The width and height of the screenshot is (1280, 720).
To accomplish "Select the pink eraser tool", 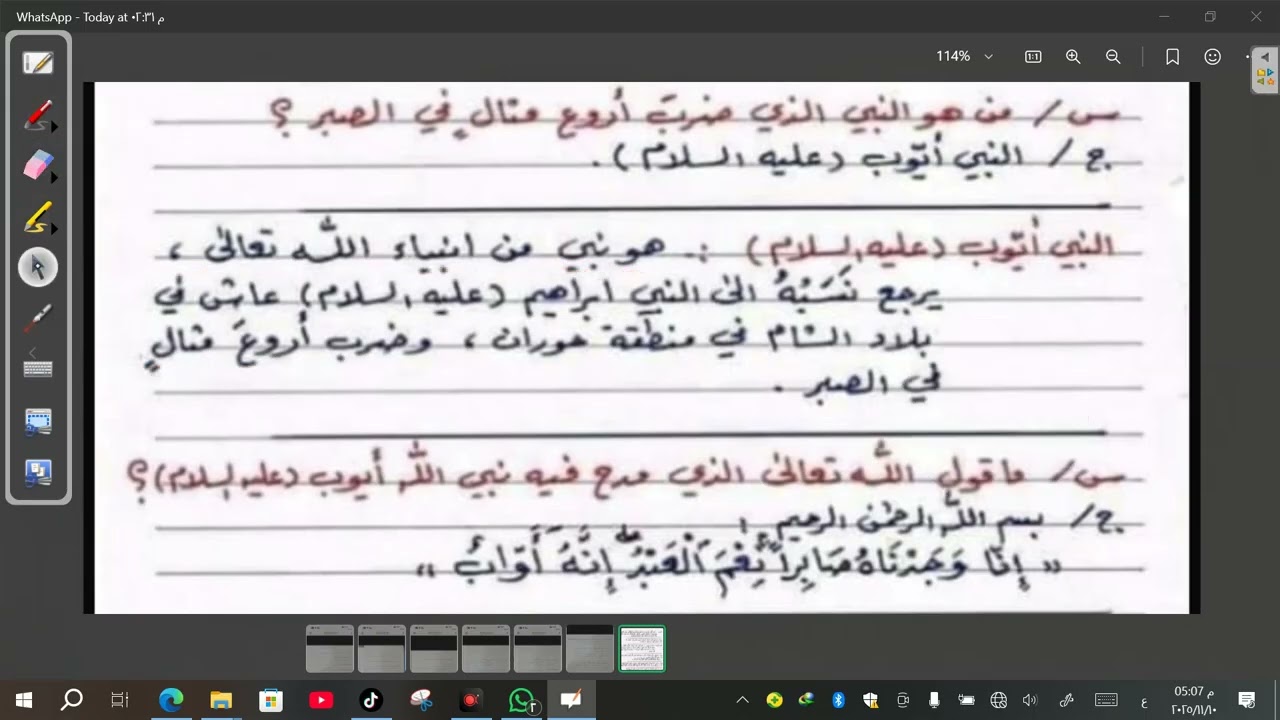I will pos(36,165).
